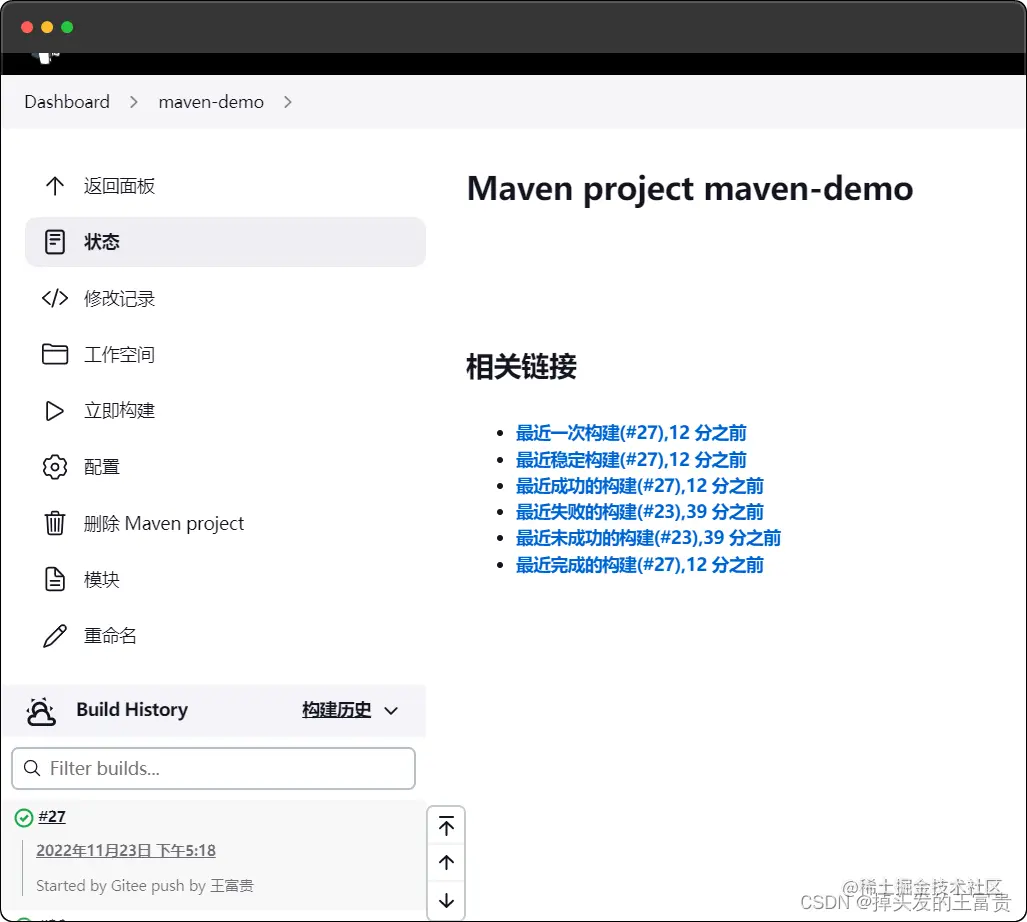The image size is (1027, 922).
Task: Choose 删除 Maven project
Action: [225, 523]
